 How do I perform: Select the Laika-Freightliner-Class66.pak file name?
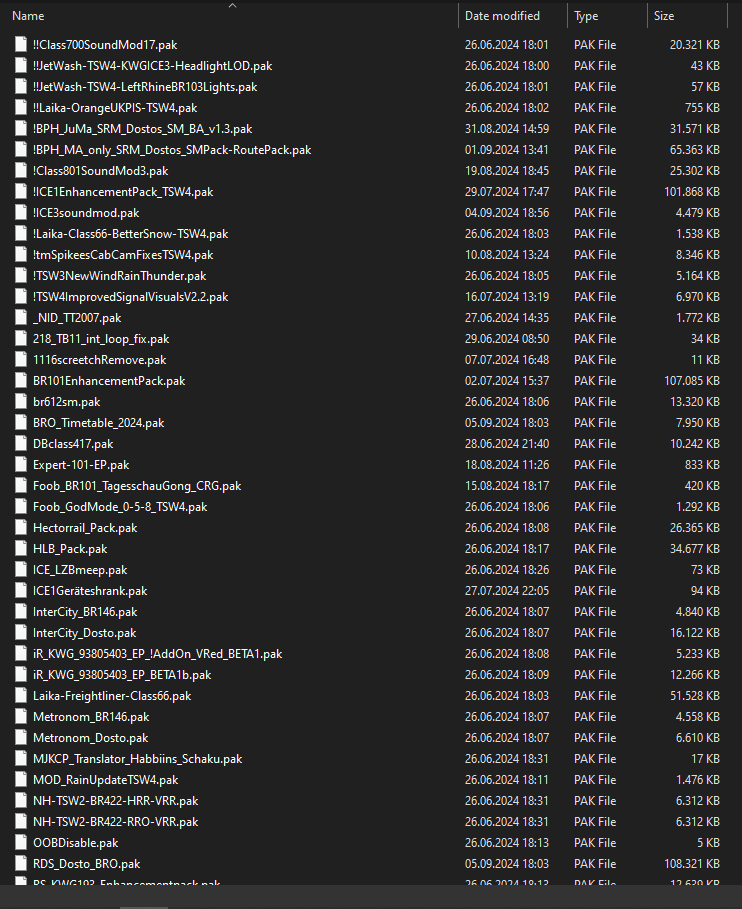112,696
